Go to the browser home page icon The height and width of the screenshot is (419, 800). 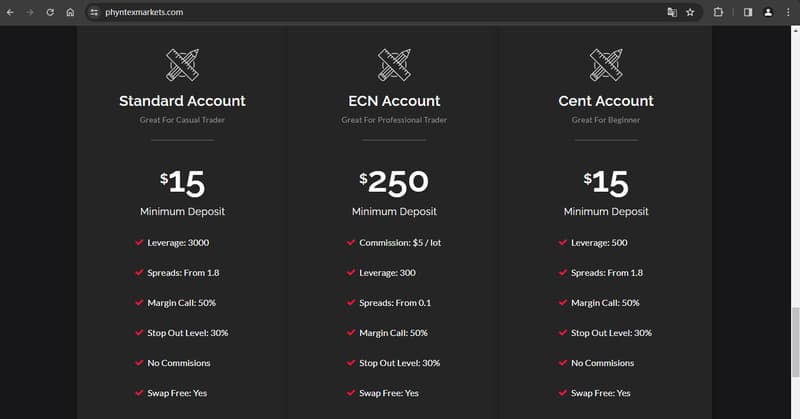(x=70, y=12)
